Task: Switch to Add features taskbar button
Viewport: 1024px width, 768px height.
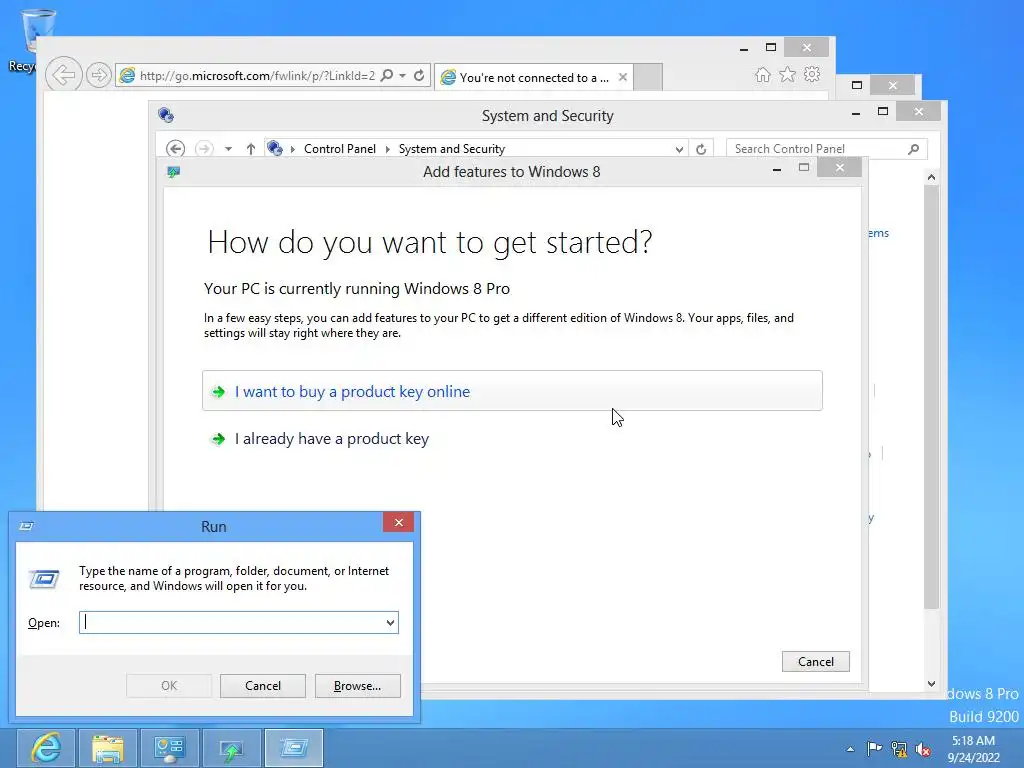Action: 232,748
